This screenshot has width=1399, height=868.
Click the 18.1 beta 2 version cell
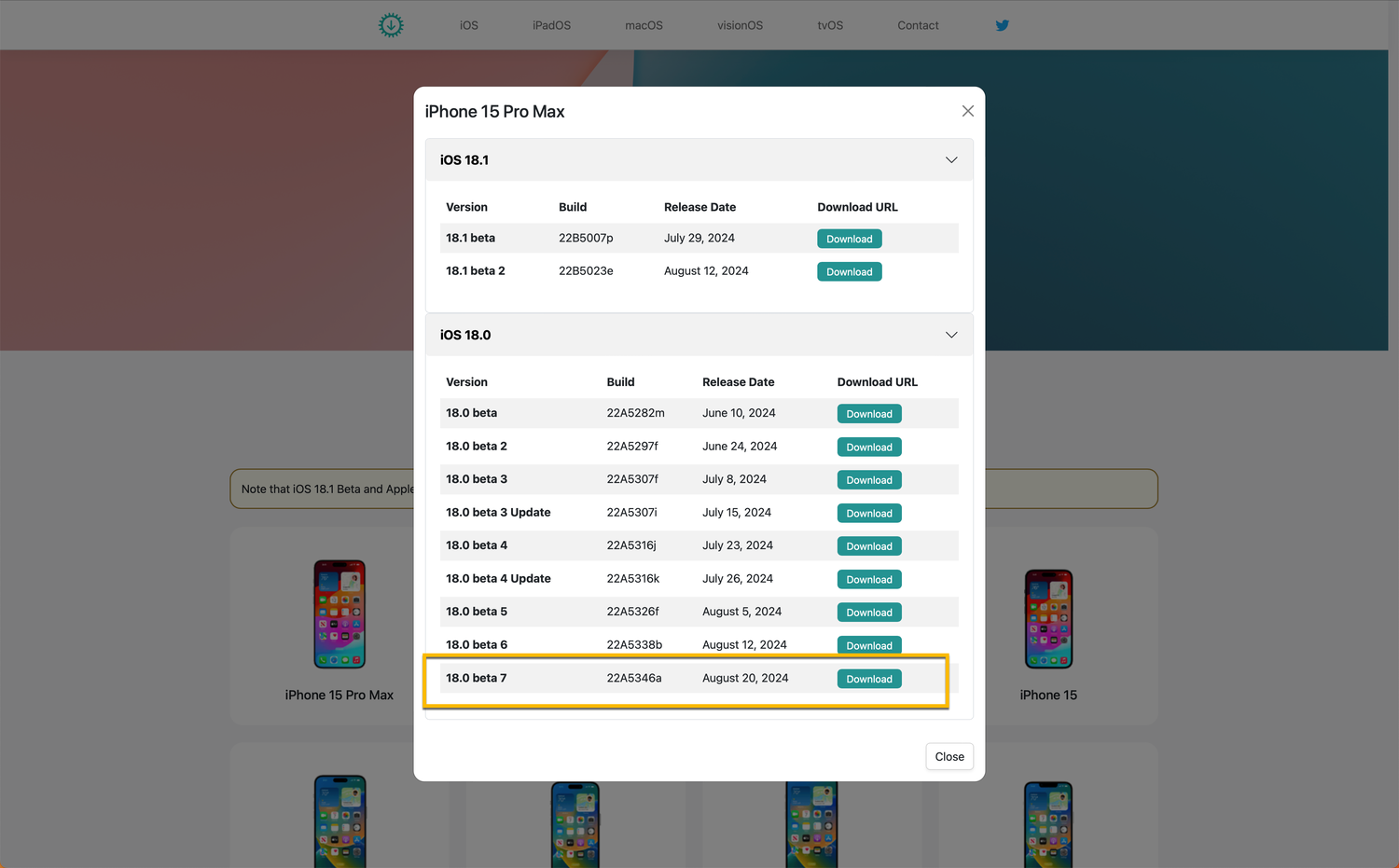[x=475, y=270]
